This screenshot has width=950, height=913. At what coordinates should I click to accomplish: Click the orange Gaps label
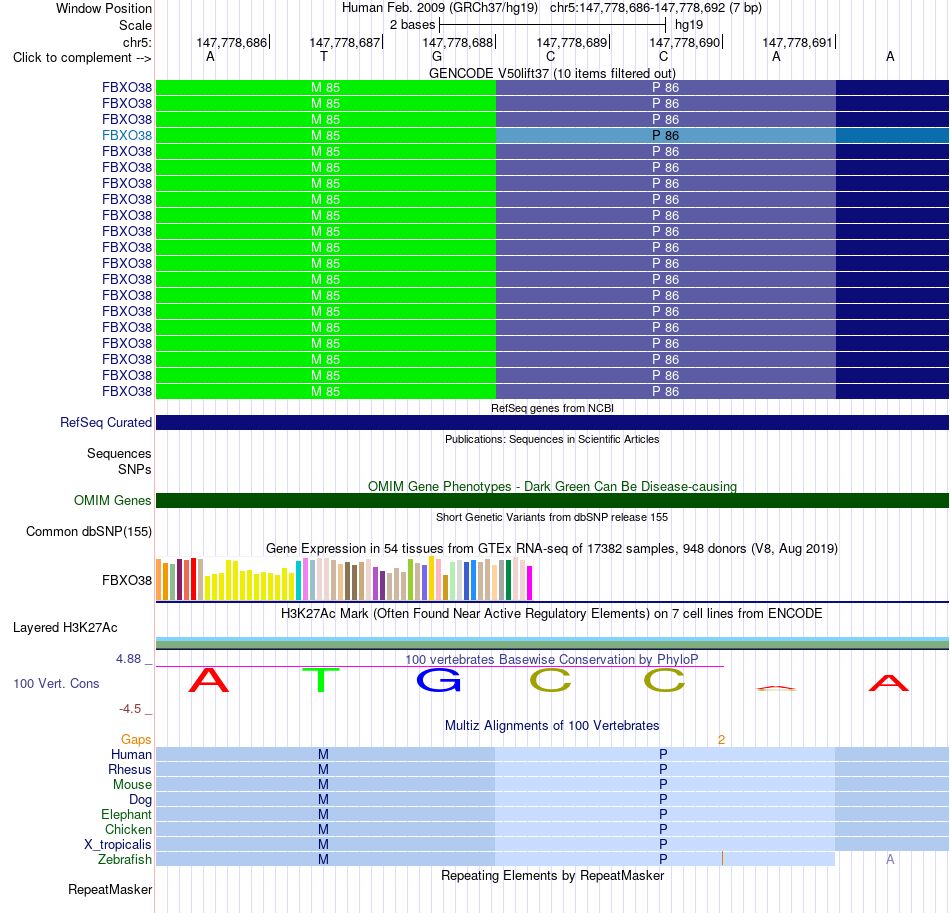click(x=136, y=739)
